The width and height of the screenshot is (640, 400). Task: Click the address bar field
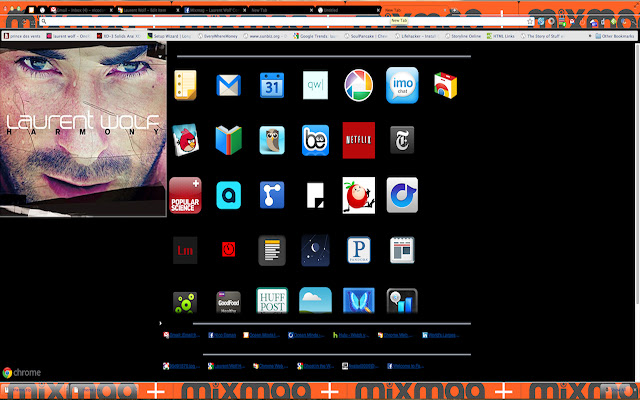tap(286, 21)
